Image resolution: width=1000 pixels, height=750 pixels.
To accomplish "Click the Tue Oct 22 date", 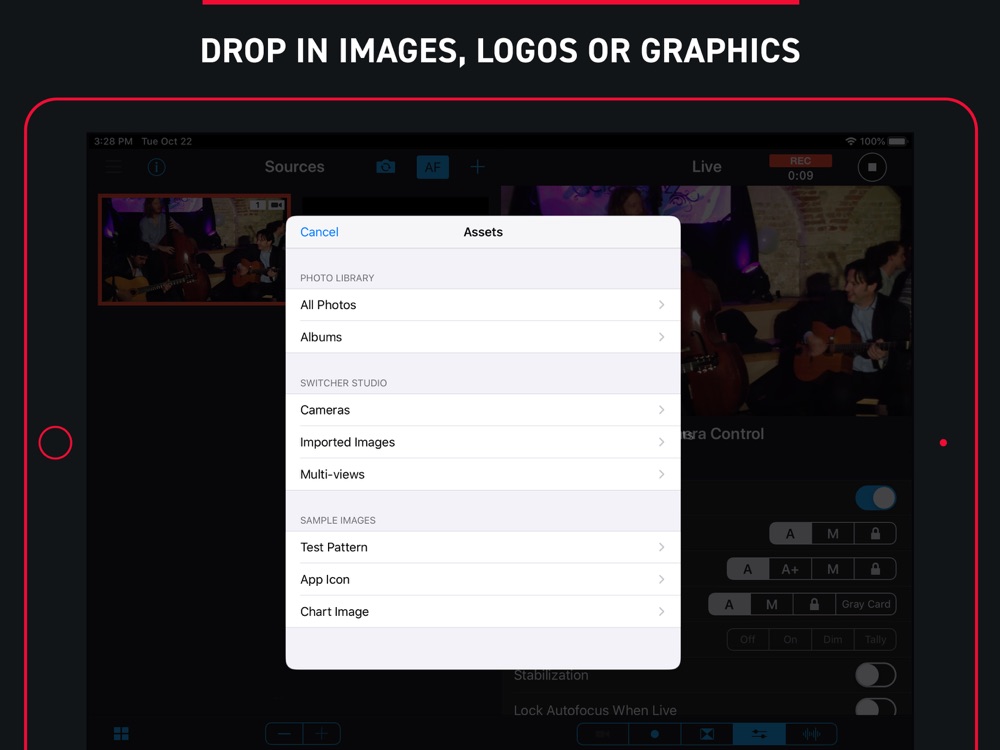I will pyautogui.click(x=166, y=142).
